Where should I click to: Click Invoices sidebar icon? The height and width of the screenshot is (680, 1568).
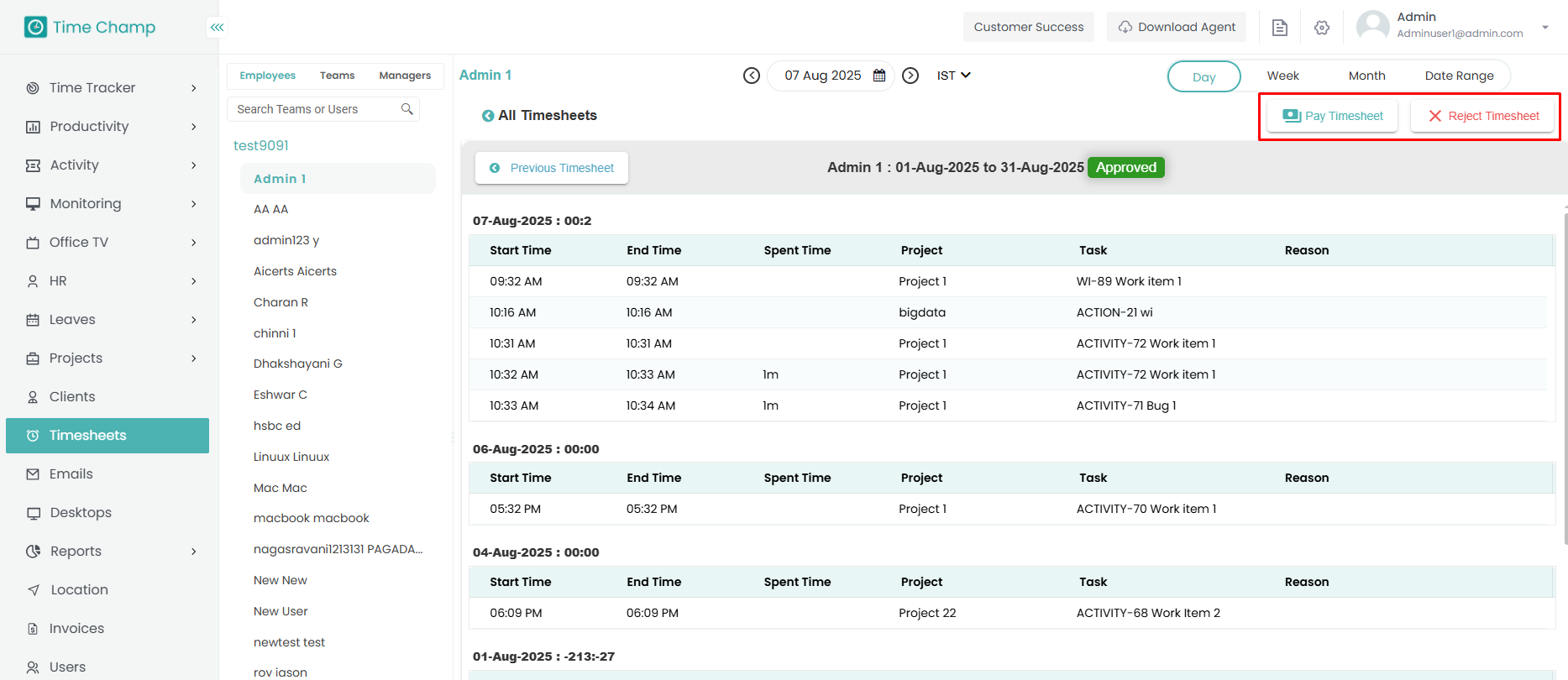(33, 629)
